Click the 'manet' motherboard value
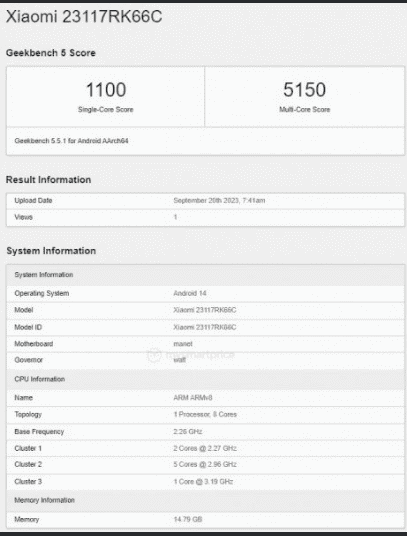407x536 pixels. click(183, 344)
